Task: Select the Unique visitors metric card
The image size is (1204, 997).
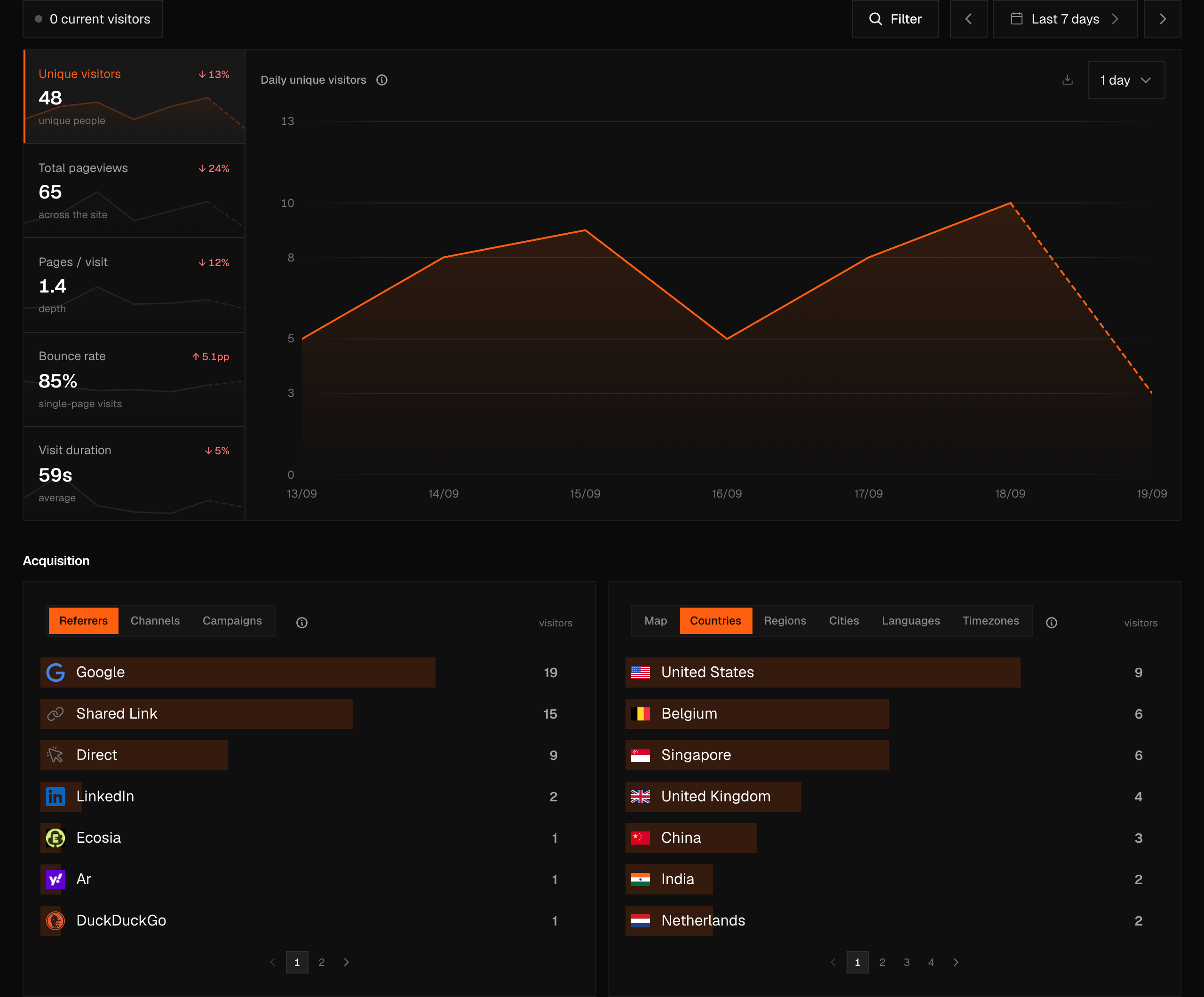Action: [134, 96]
